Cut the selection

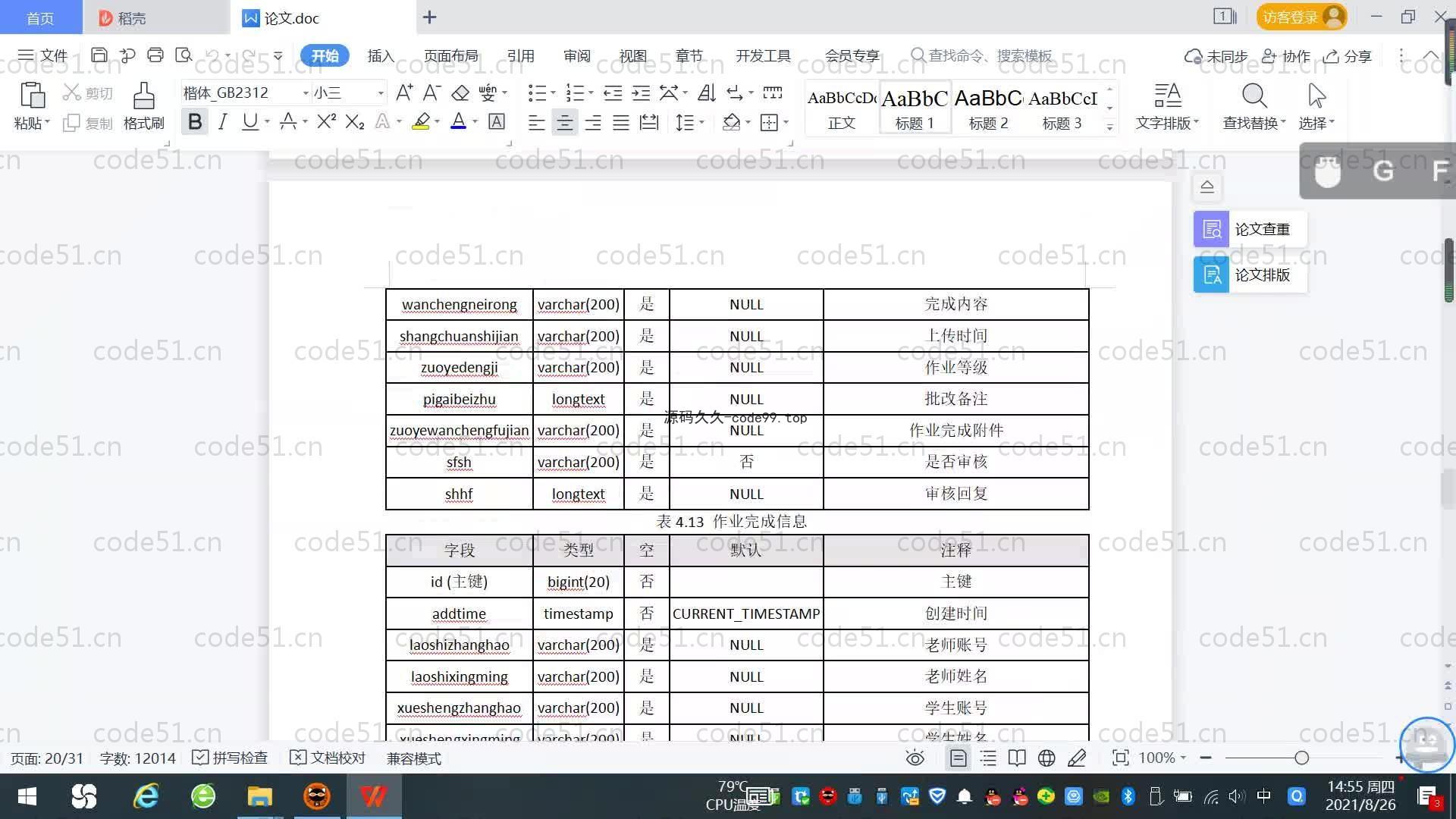tap(88, 93)
